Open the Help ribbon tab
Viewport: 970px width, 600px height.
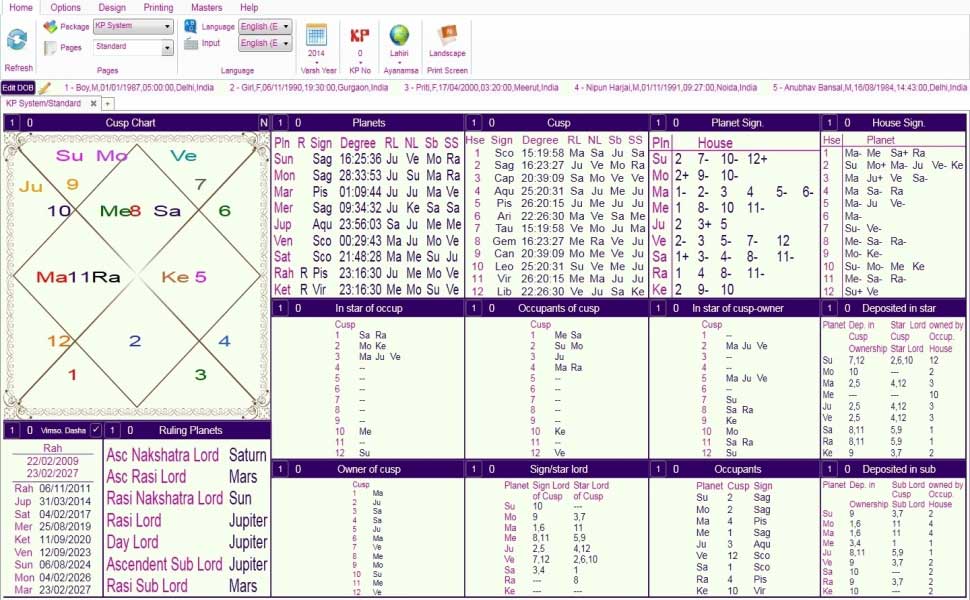pos(249,7)
